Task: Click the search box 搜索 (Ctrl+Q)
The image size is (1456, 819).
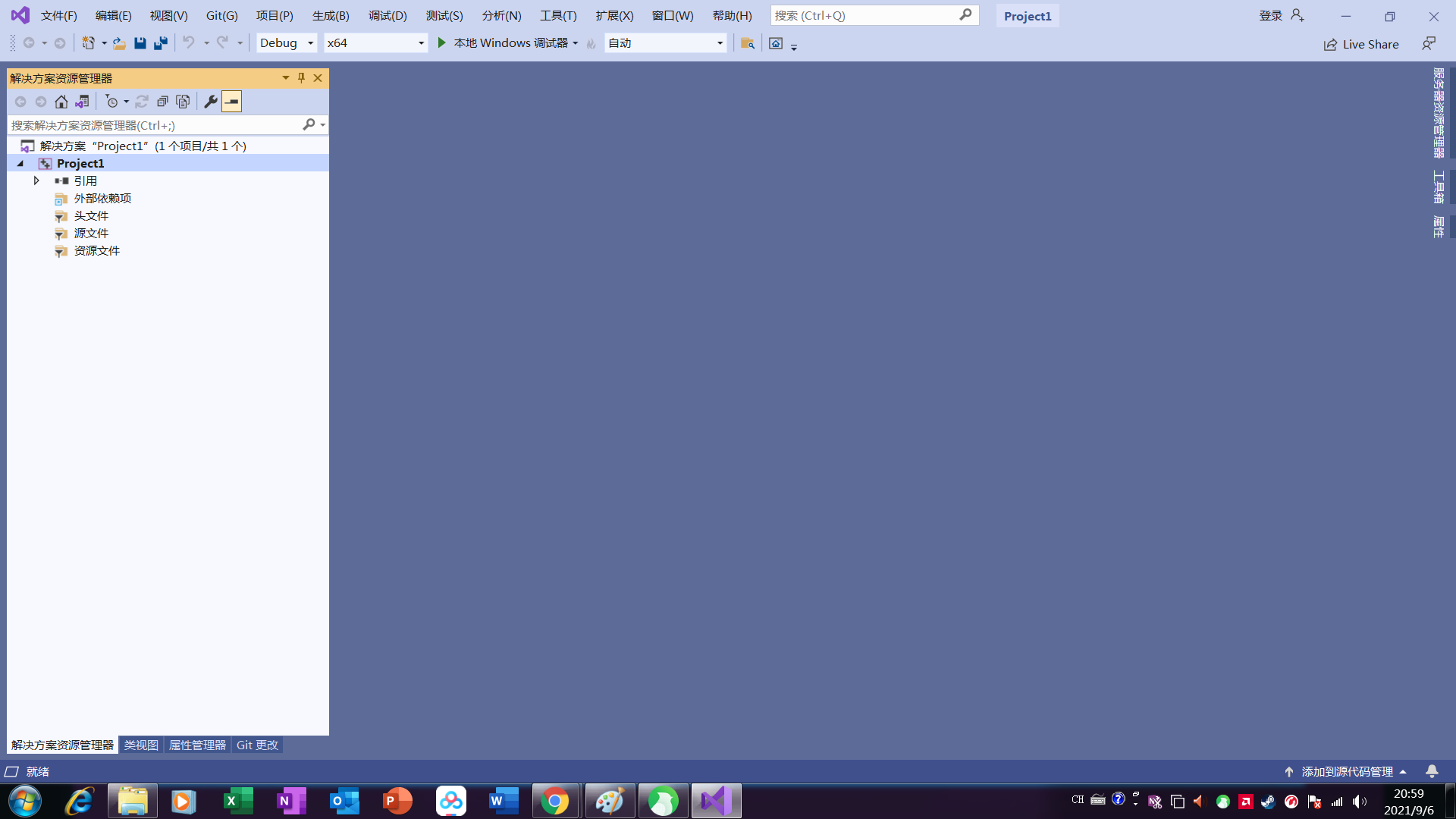Action: [x=874, y=15]
